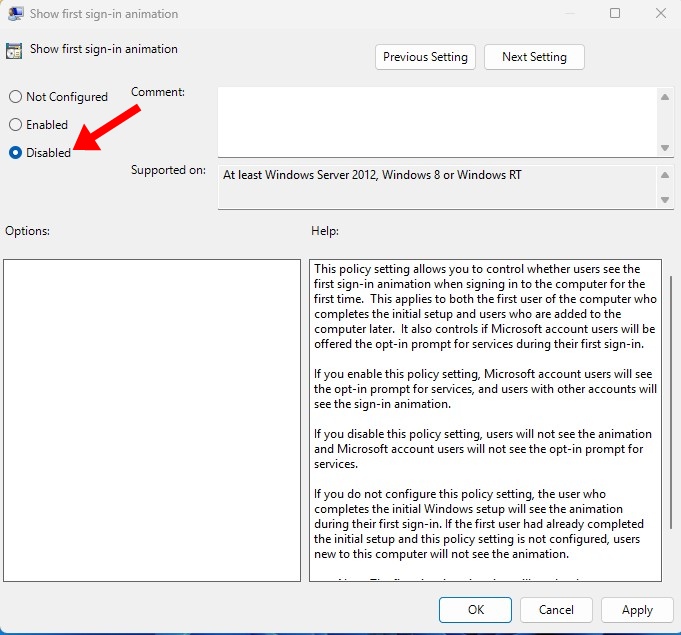Maximize the policy dialog window
The image size is (681, 635).
[615, 13]
